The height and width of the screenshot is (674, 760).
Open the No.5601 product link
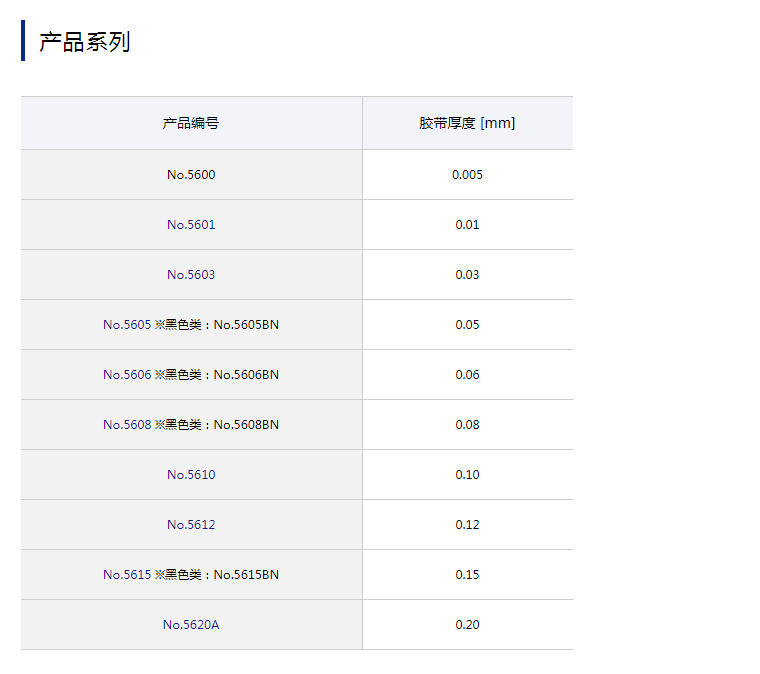pyautogui.click(x=191, y=225)
